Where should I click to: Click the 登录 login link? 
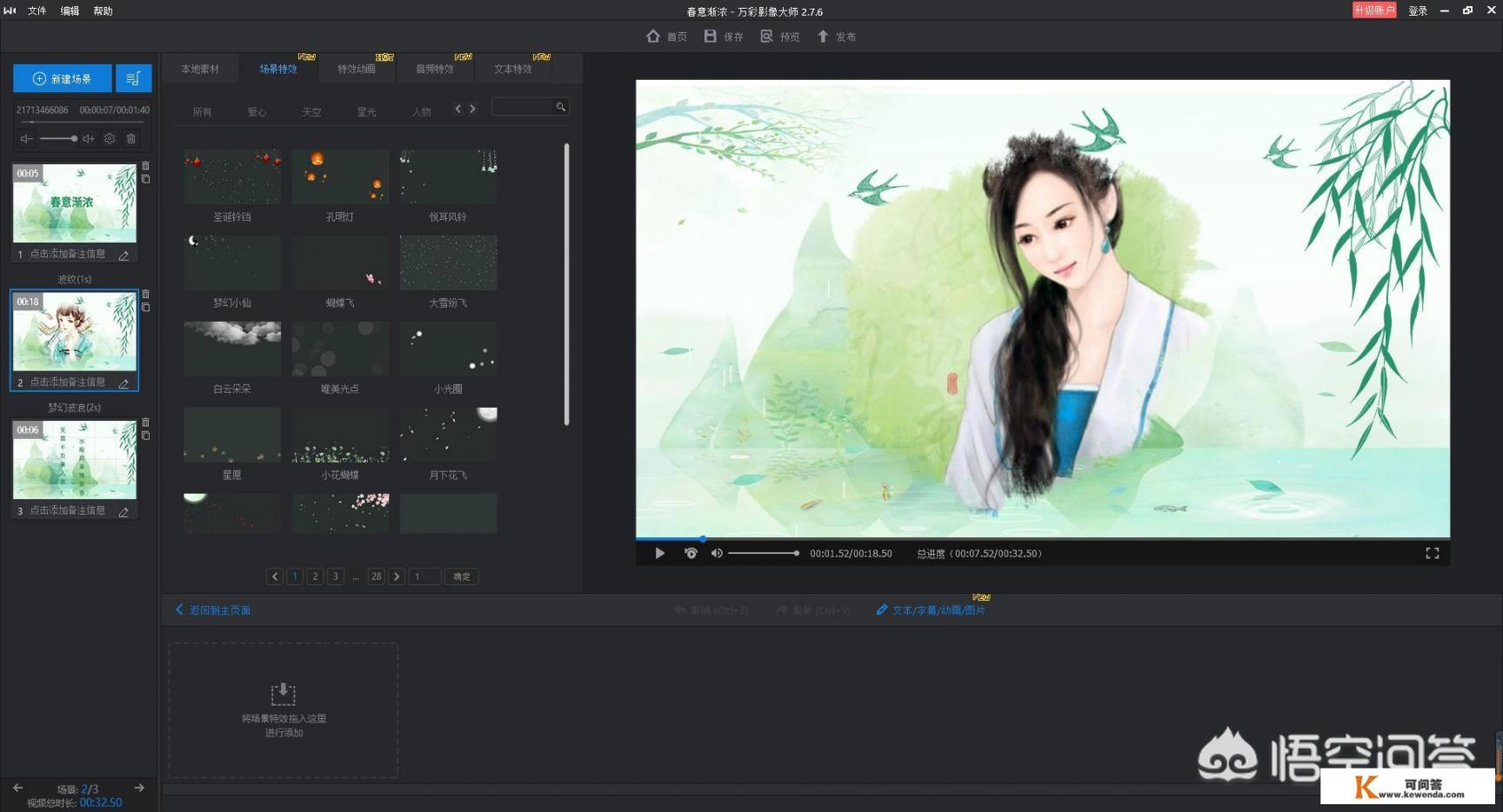1418,11
